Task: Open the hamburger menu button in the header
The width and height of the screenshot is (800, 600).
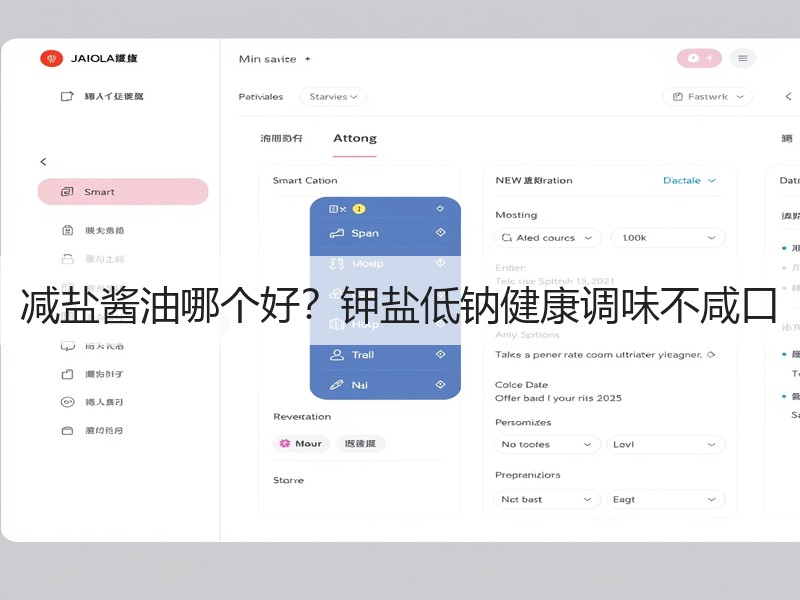Action: (743, 58)
